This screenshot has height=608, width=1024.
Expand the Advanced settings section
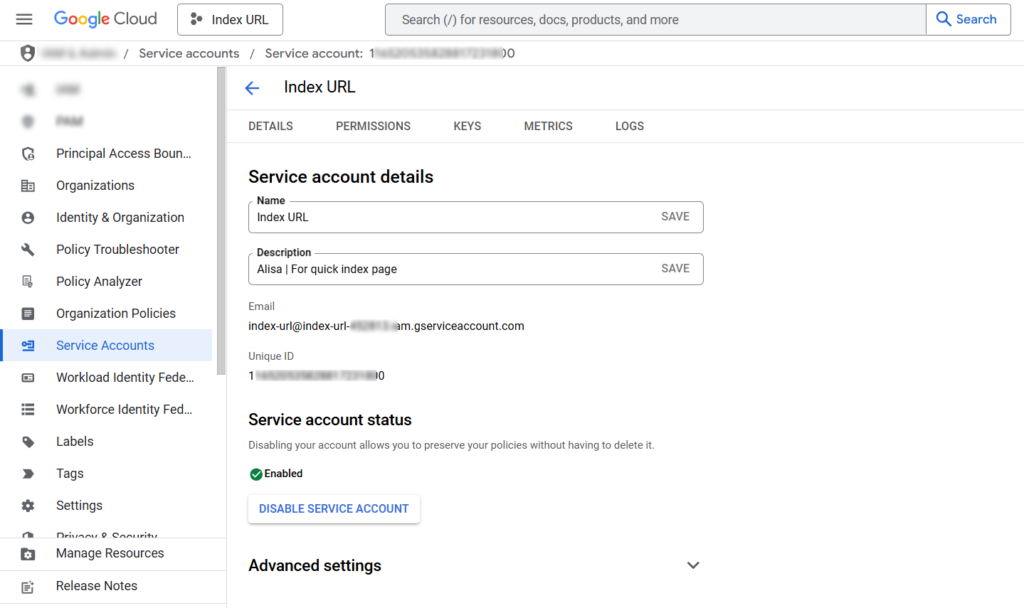pyautogui.click(x=693, y=565)
